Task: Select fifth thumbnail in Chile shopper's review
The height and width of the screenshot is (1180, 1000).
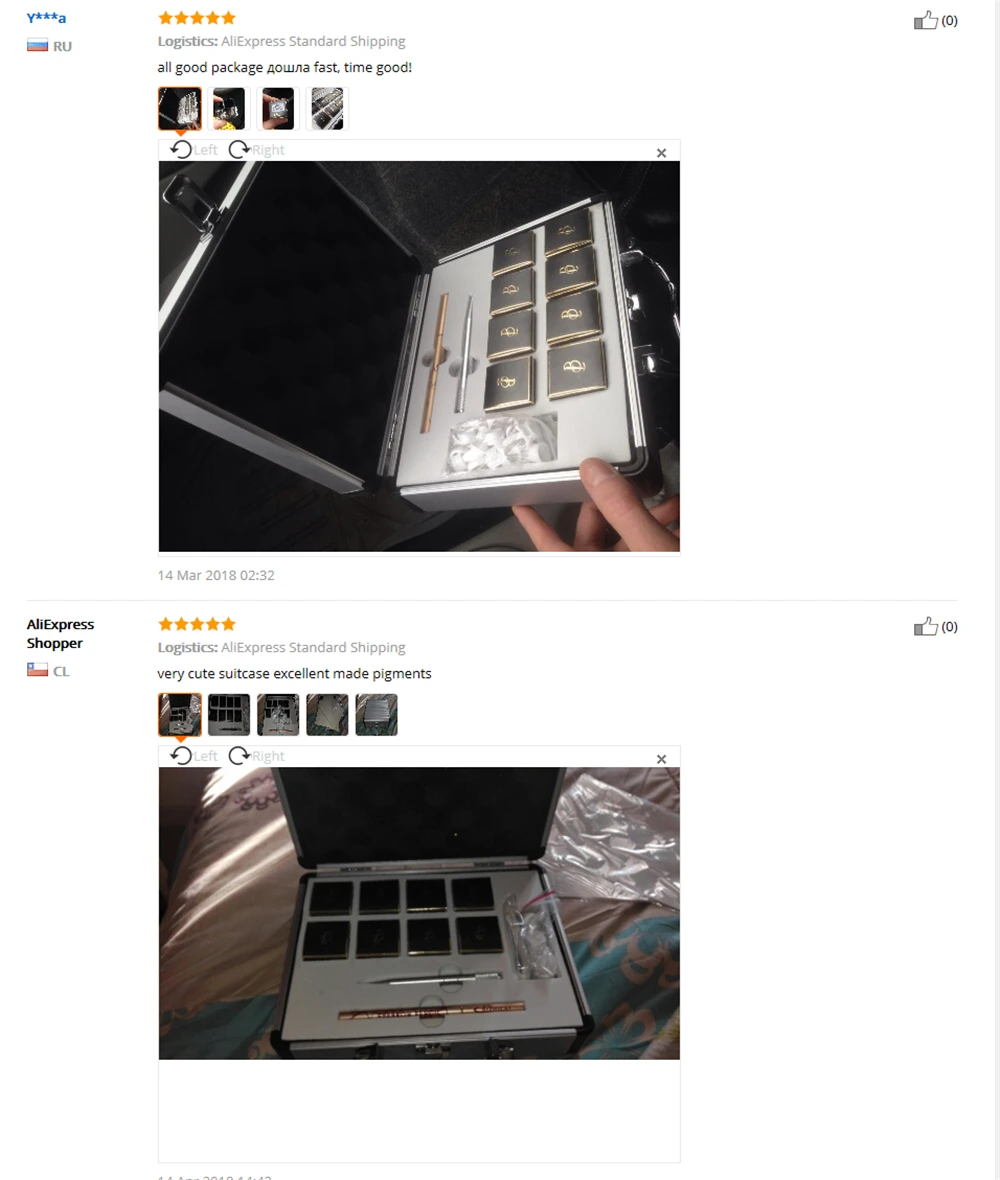Action: [x=376, y=714]
